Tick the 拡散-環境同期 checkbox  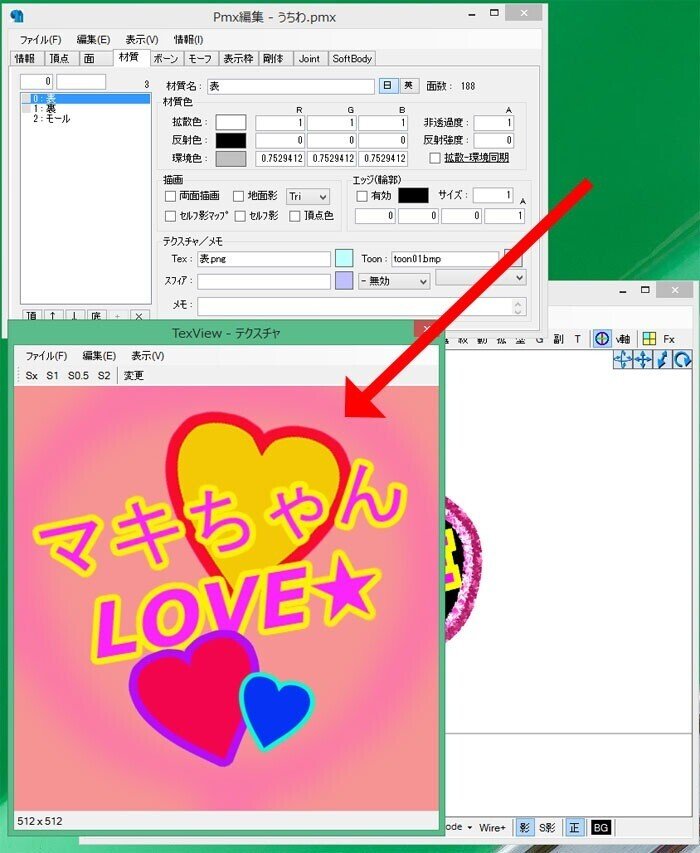[x=435, y=158]
